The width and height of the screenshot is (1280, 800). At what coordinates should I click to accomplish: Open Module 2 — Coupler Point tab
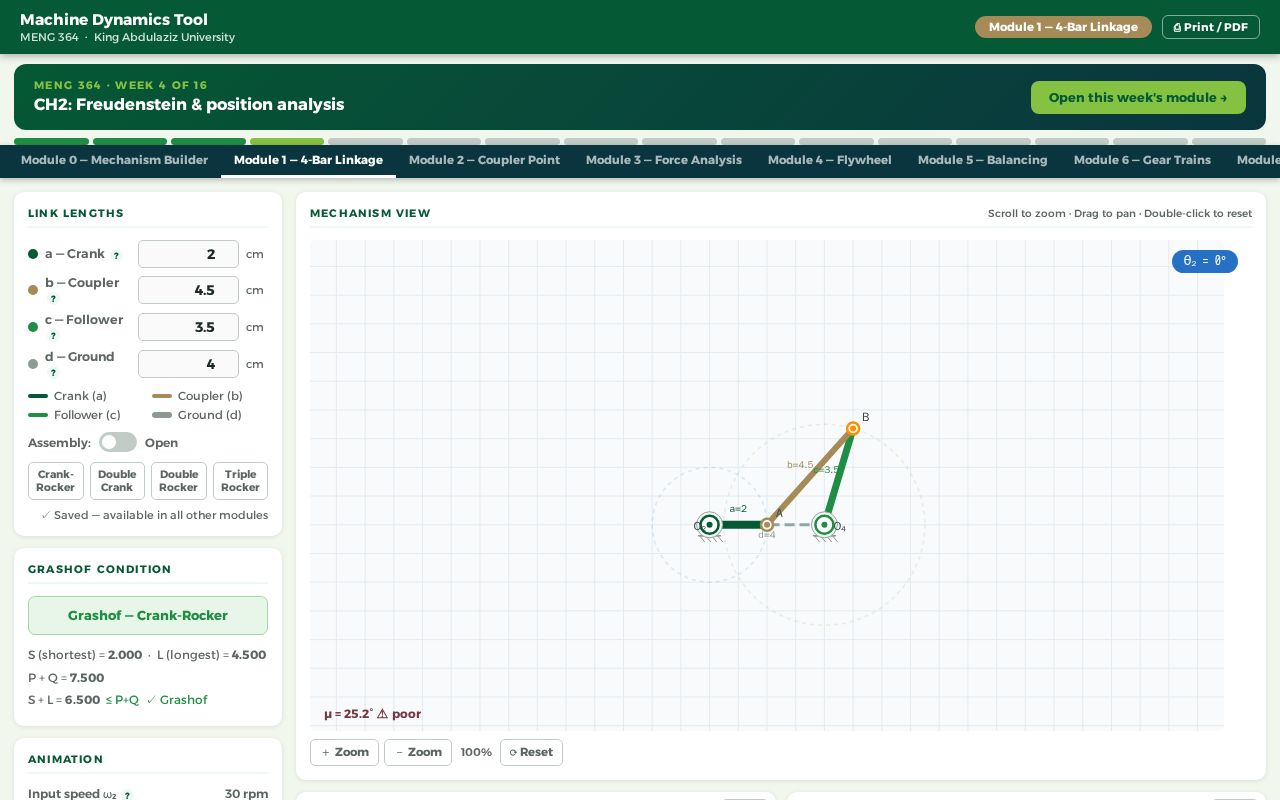coord(484,160)
